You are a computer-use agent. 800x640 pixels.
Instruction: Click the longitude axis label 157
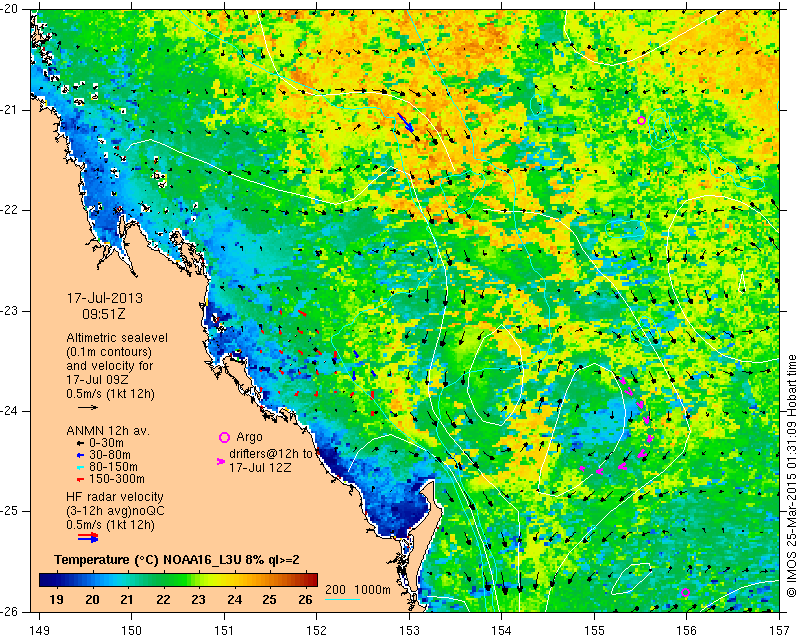click(x=780, y=631)
